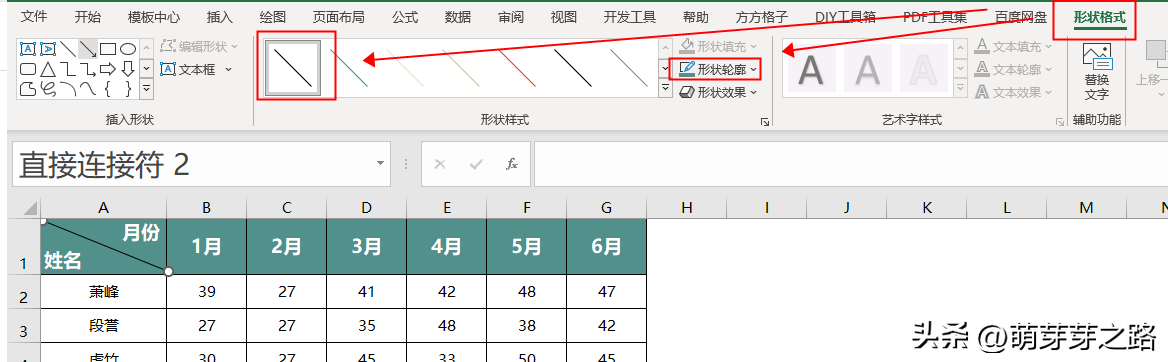The image size is (1168, 362).
Task: Select the 形状格式 tab
Action: tap(1099, 16)
